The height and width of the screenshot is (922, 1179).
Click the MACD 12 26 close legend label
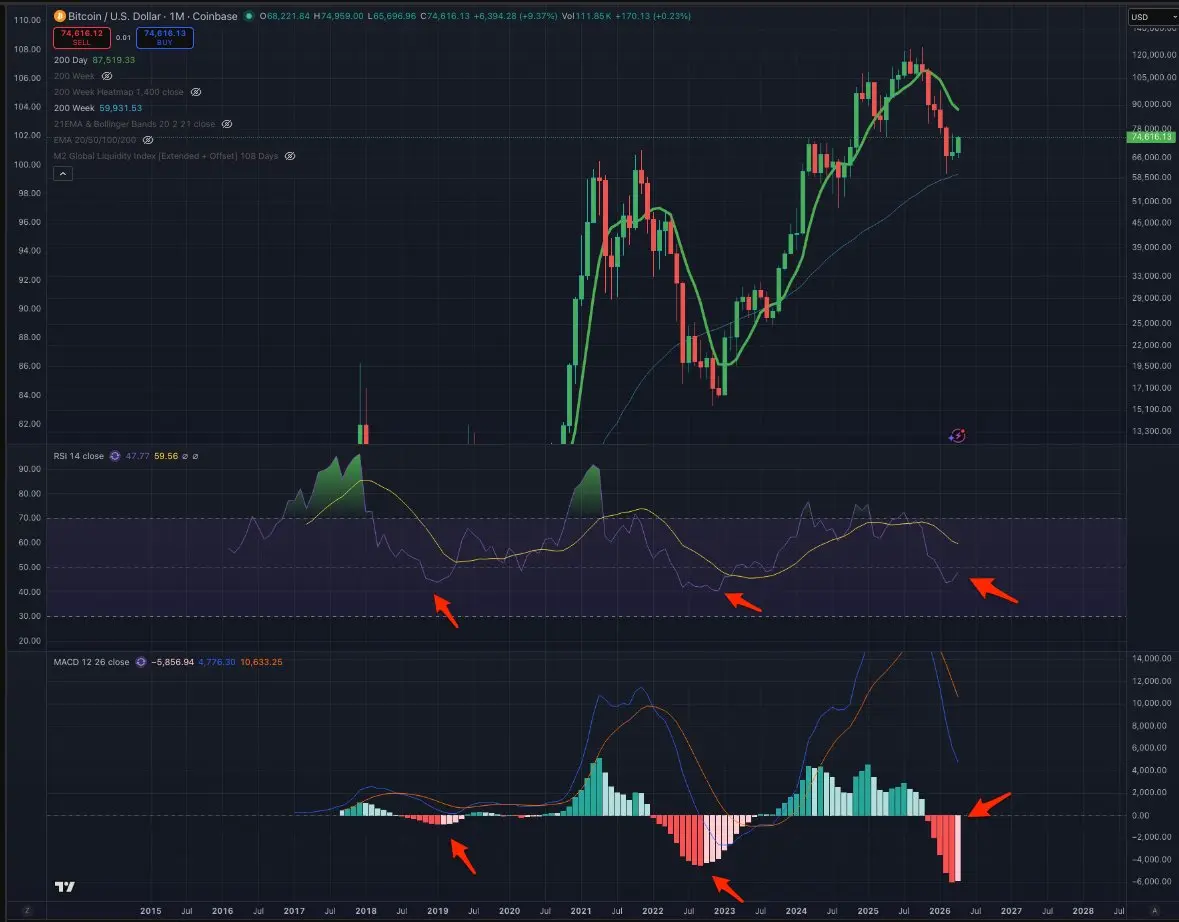coord(91,662)
